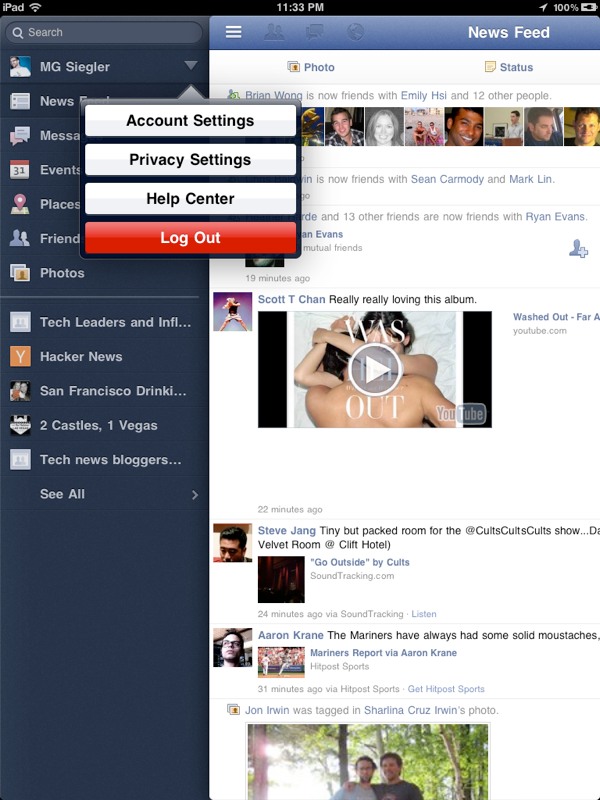Tap the Messages sidebar icon
The width and height of the screenshot is (600, 800).
click(x=20, y=136)
